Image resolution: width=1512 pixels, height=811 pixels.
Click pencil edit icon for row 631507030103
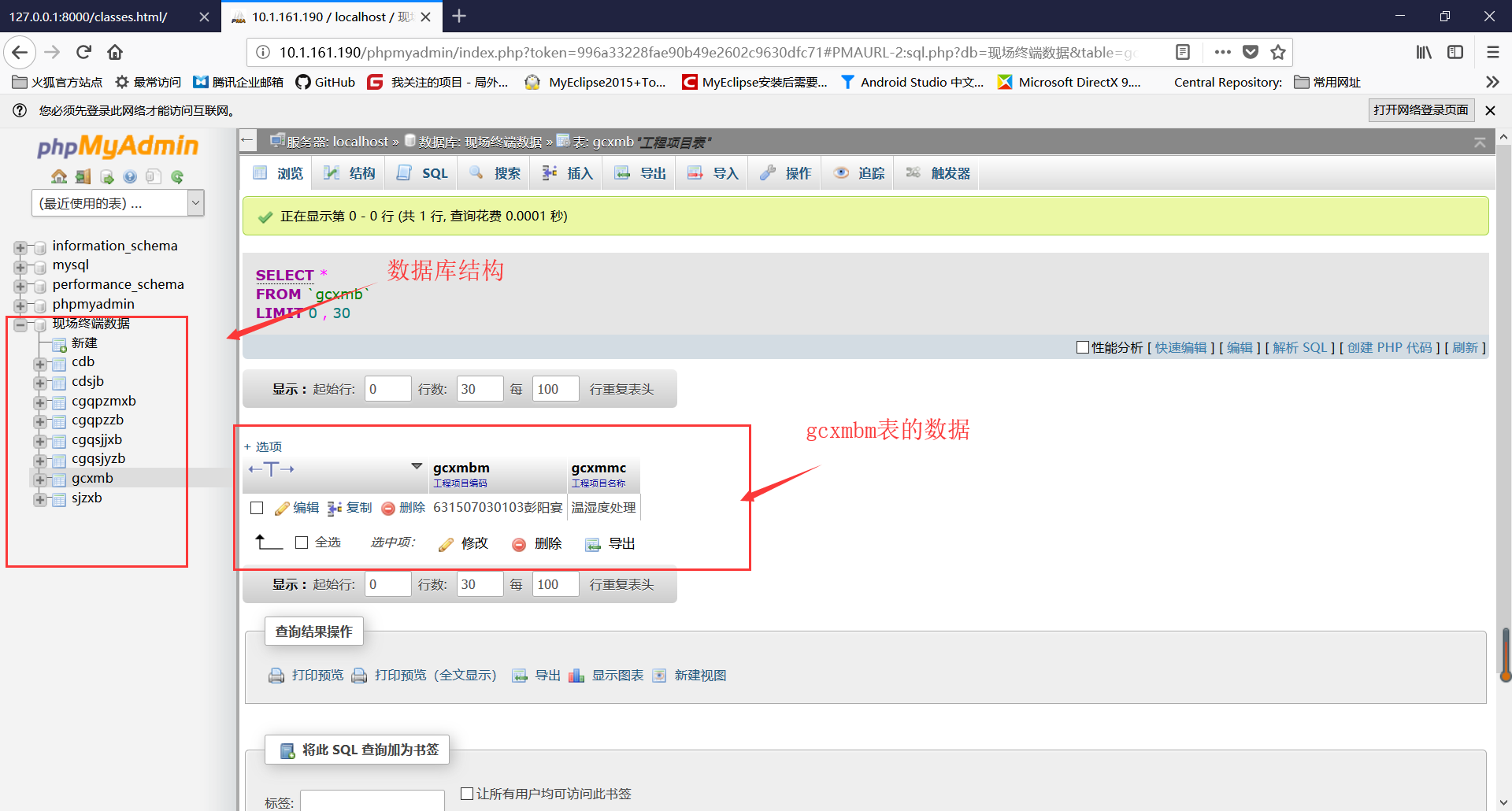282,509
